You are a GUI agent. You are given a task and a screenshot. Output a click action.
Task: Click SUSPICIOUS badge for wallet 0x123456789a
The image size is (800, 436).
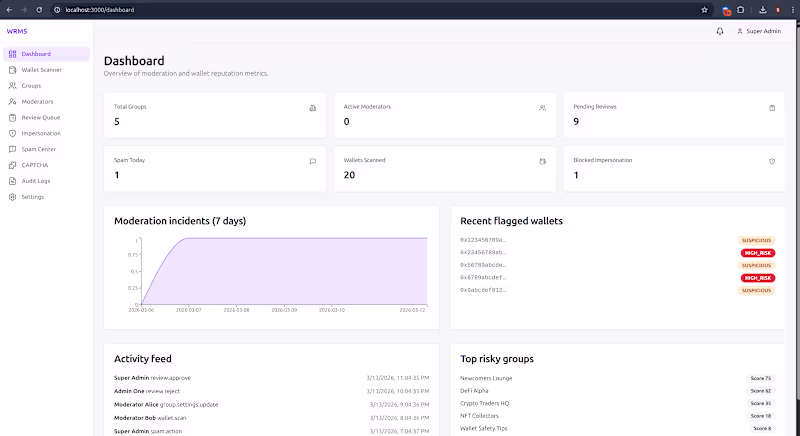pos(756,240)
